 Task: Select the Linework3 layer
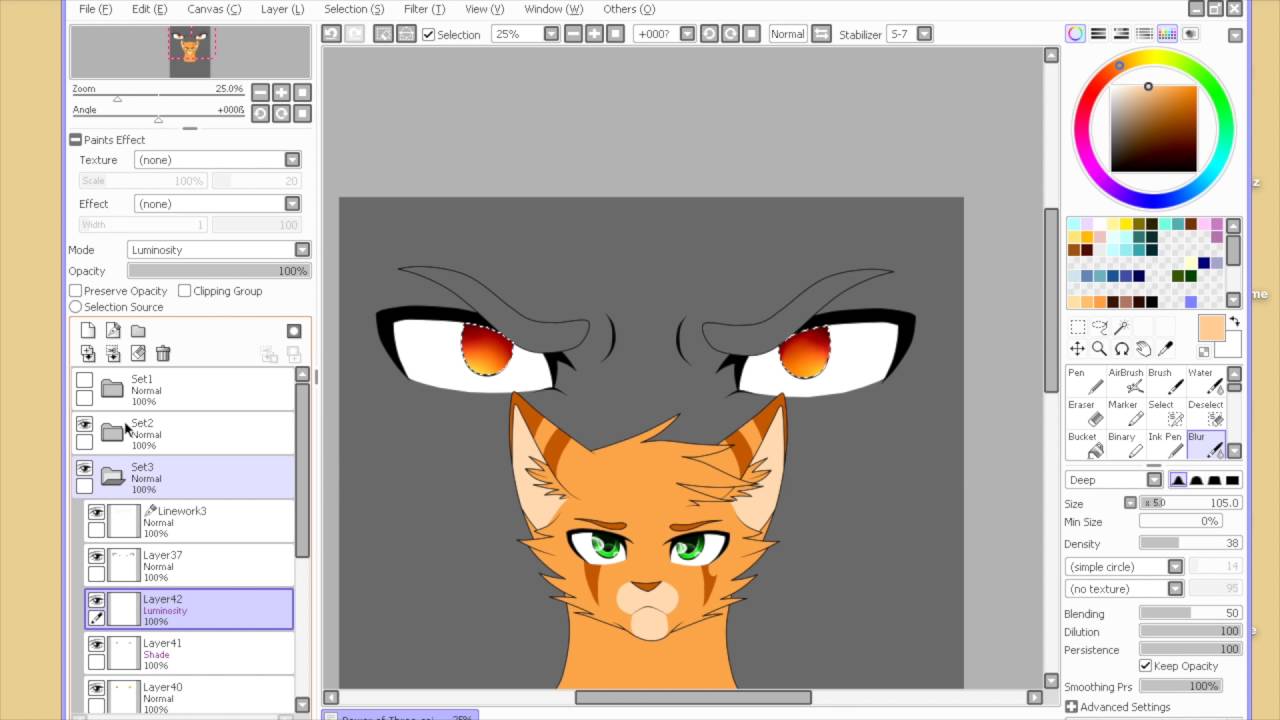coord(190,522)
